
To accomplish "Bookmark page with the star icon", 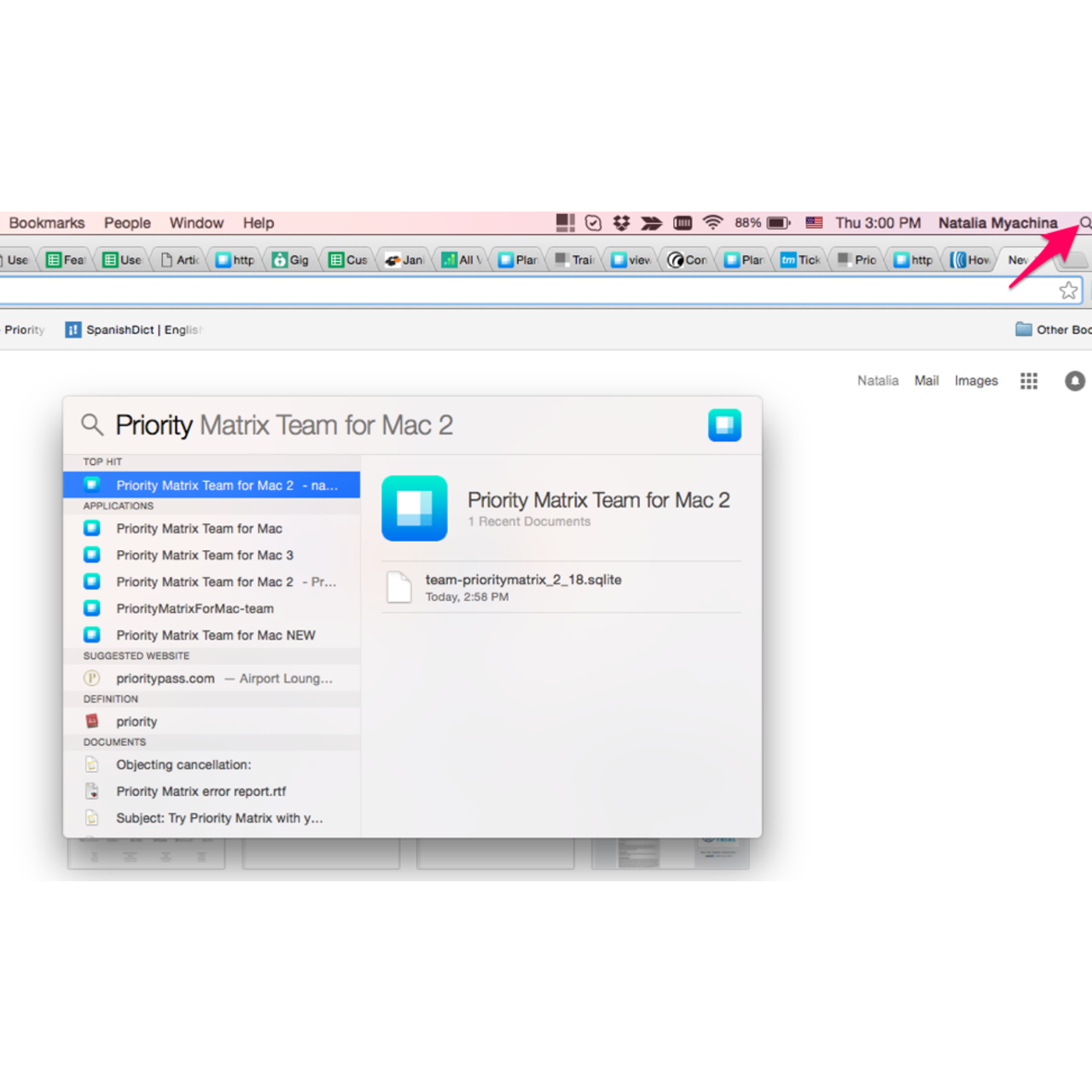I will pos(1068,291).
